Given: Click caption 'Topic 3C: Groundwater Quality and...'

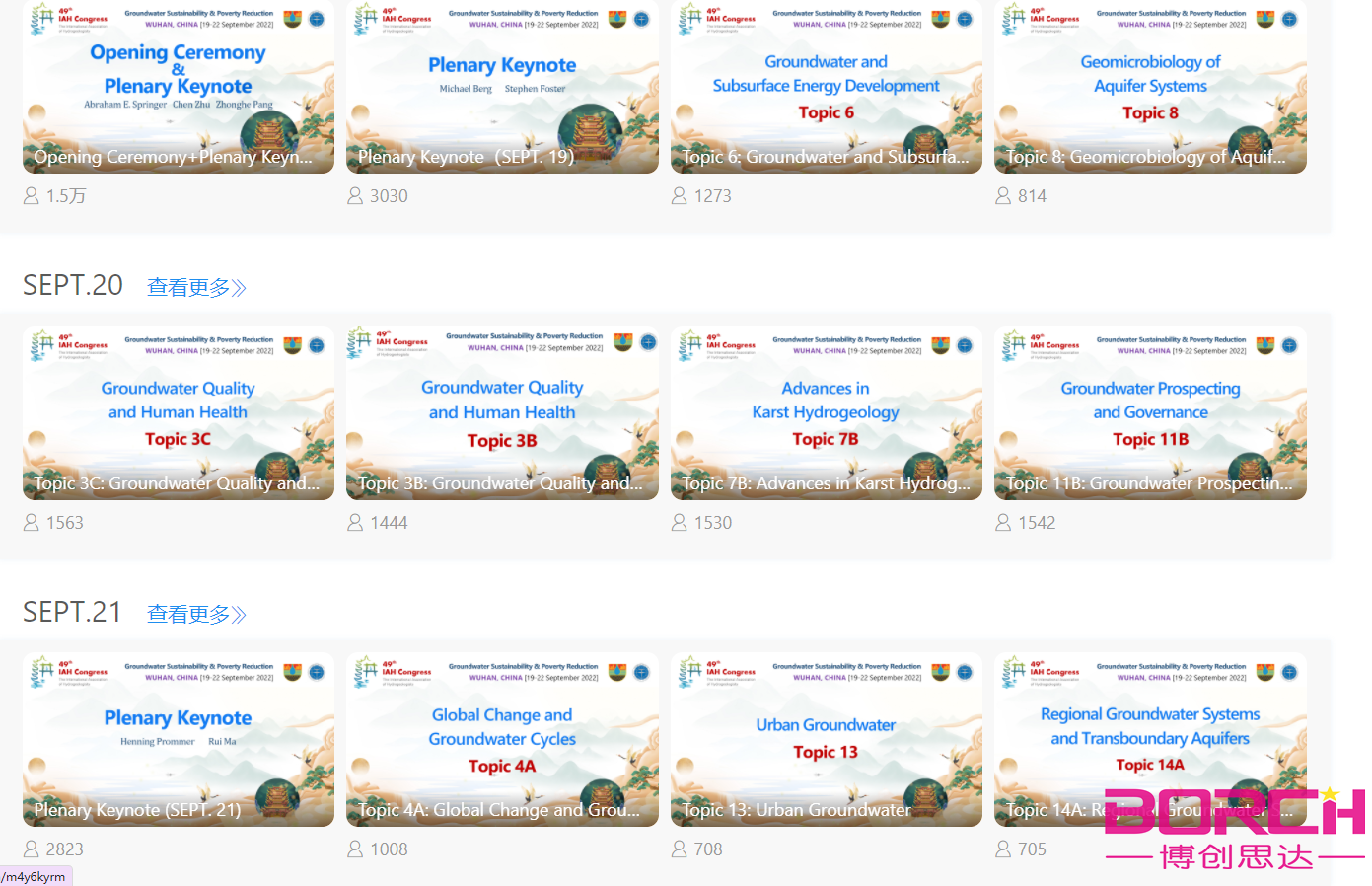Looking at the screenshot, I should [177, 483].
